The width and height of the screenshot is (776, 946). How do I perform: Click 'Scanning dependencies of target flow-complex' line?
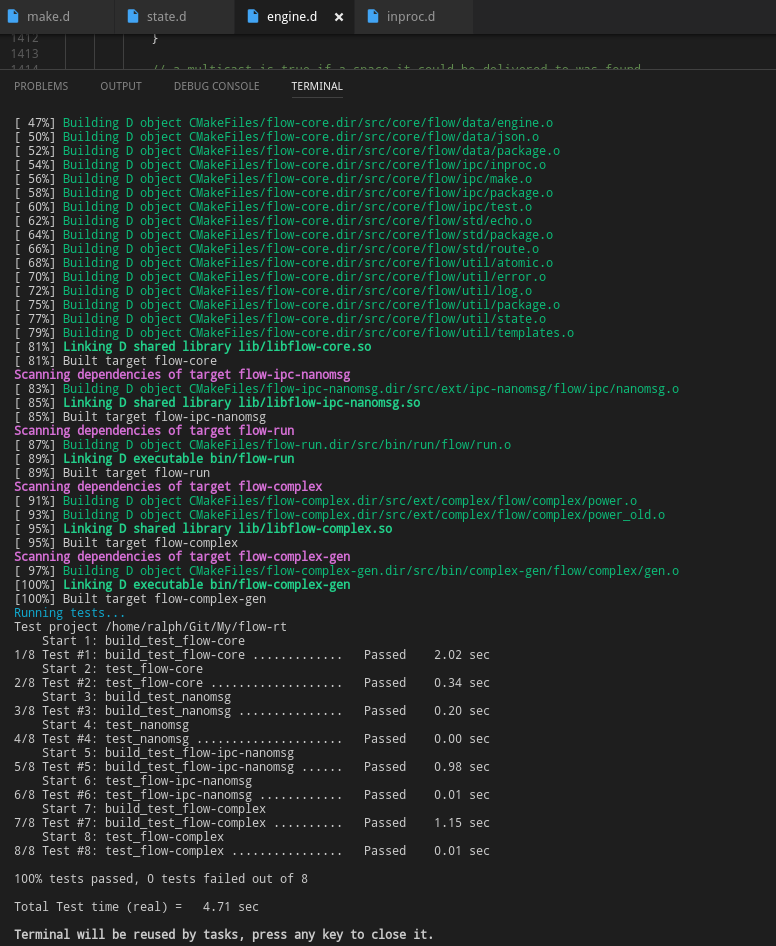click(168, 487)
